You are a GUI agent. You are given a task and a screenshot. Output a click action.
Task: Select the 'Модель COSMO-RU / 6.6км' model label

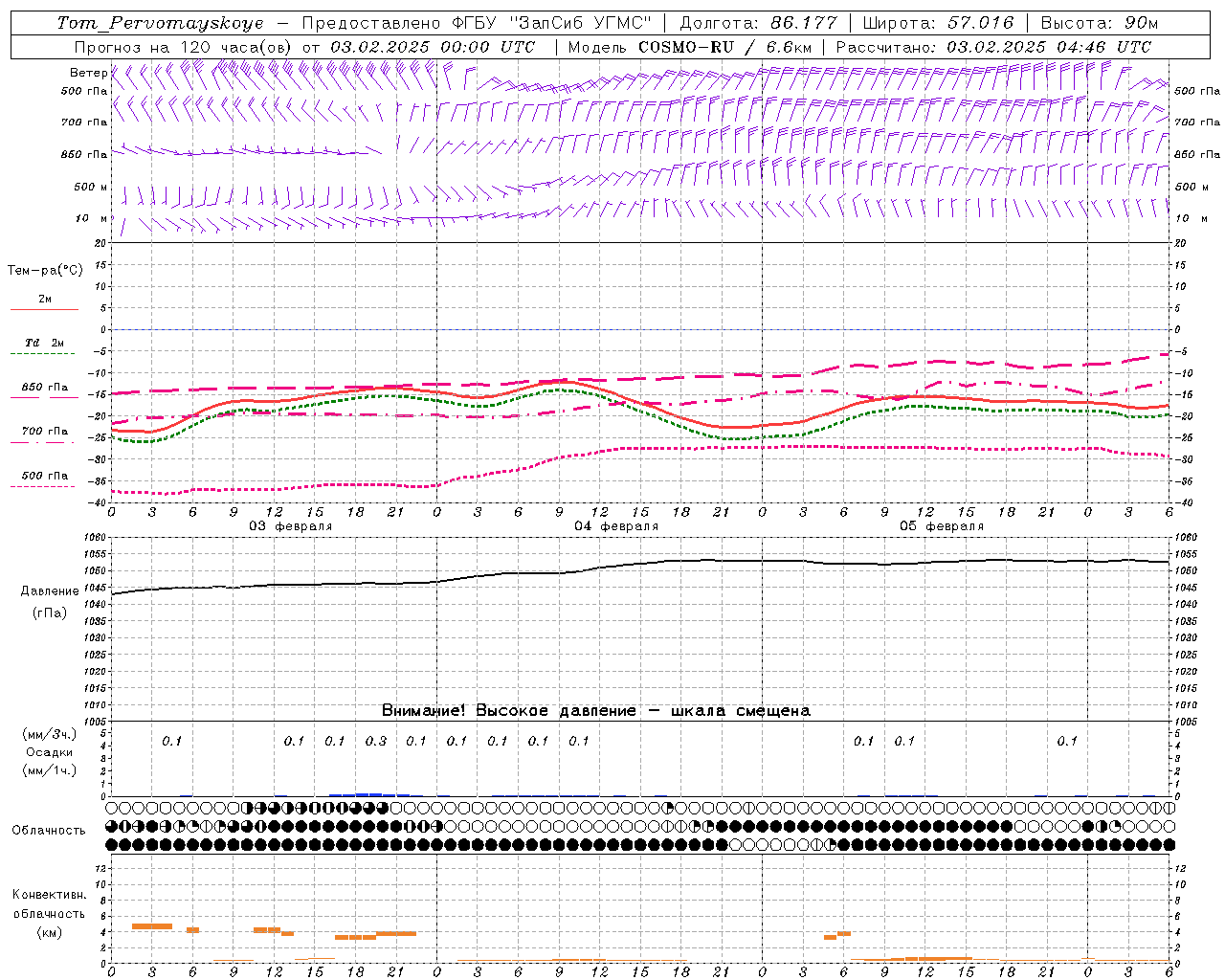690,47
